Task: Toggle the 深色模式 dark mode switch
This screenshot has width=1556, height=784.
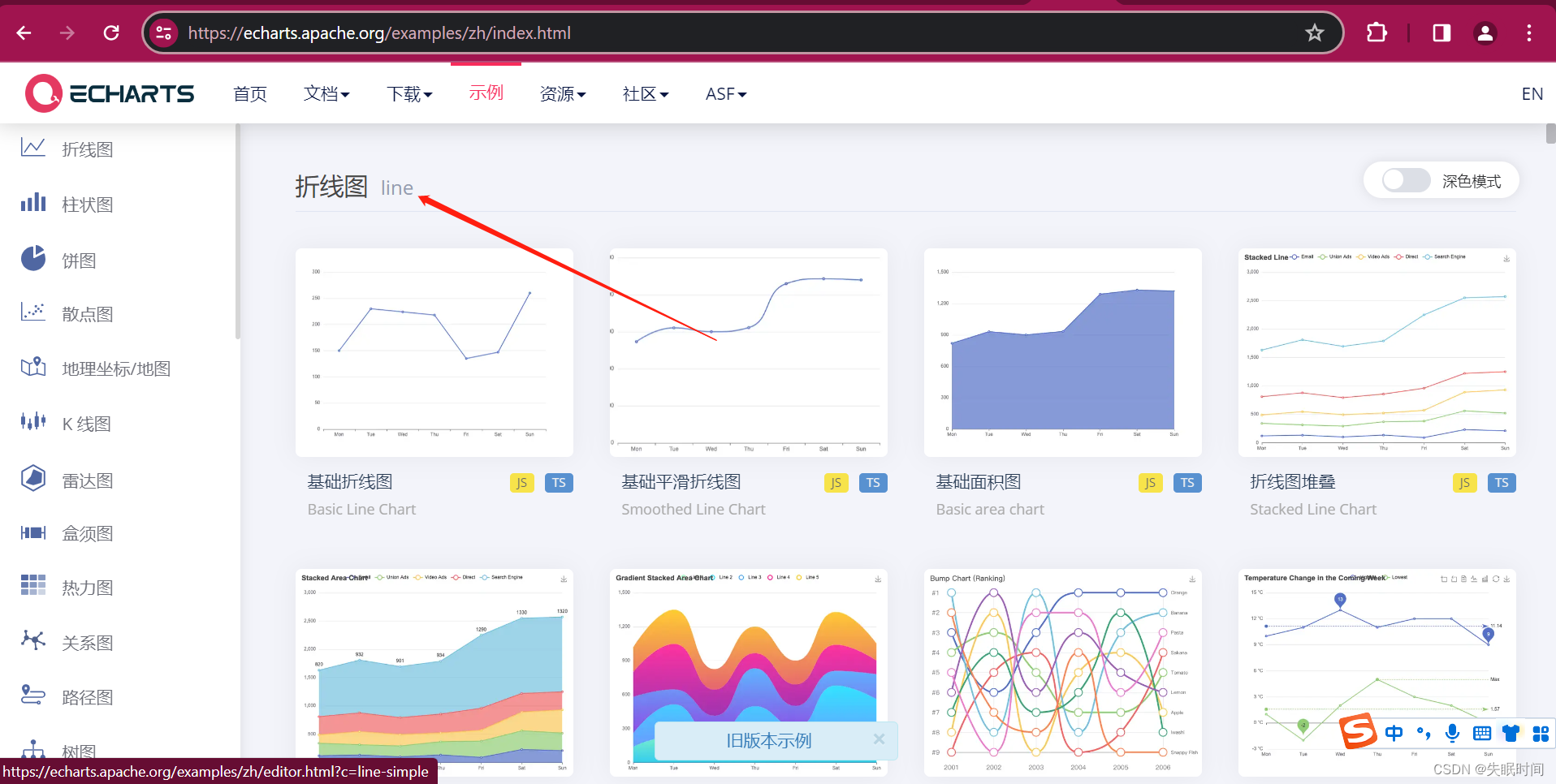Action: [x=1407, y=180]
